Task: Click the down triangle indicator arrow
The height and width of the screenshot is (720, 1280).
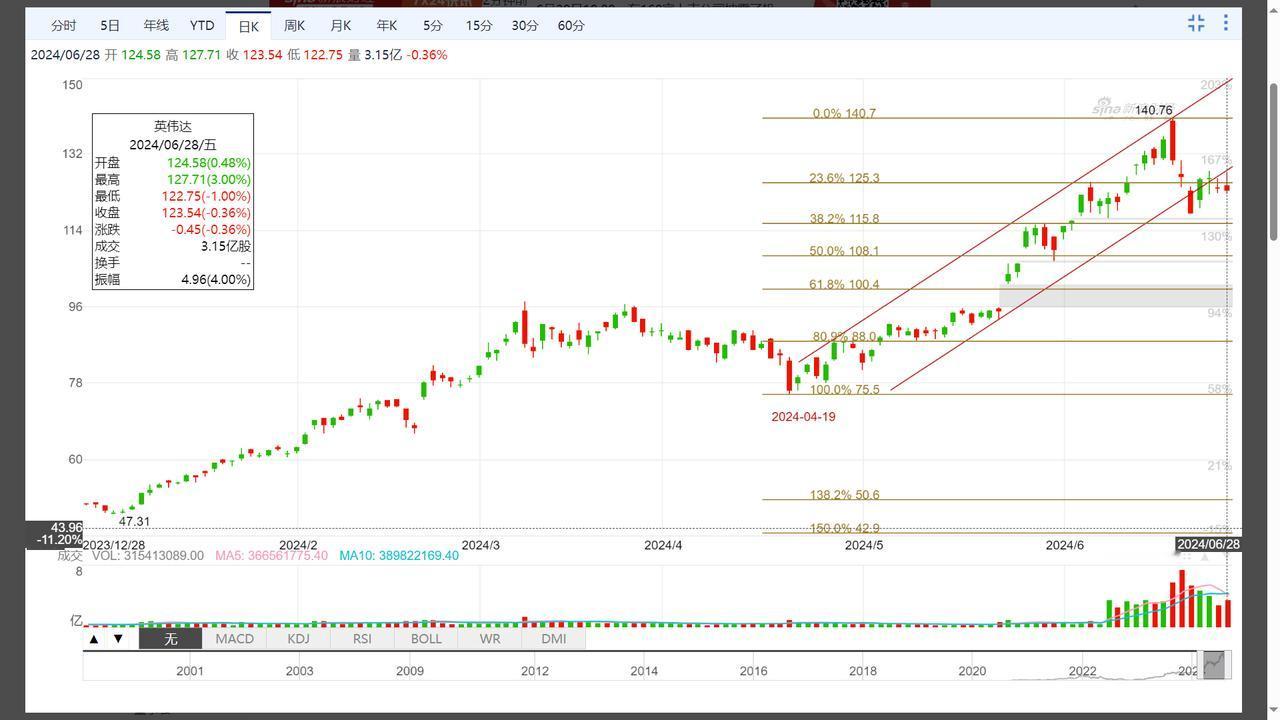Action: (x=118, y=639)
